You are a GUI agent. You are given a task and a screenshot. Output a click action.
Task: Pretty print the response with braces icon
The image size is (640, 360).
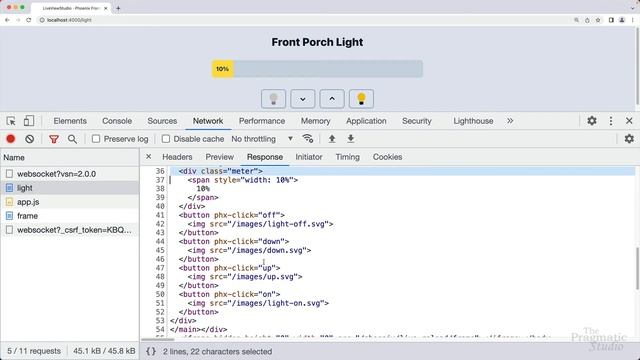[151, 351]
